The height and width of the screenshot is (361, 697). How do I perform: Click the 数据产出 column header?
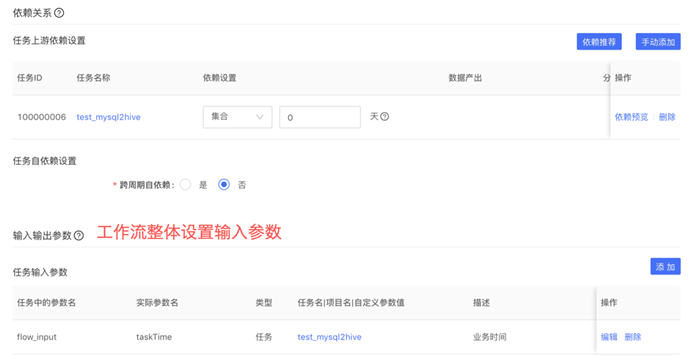pyautogui.click(x=465, y=78)
